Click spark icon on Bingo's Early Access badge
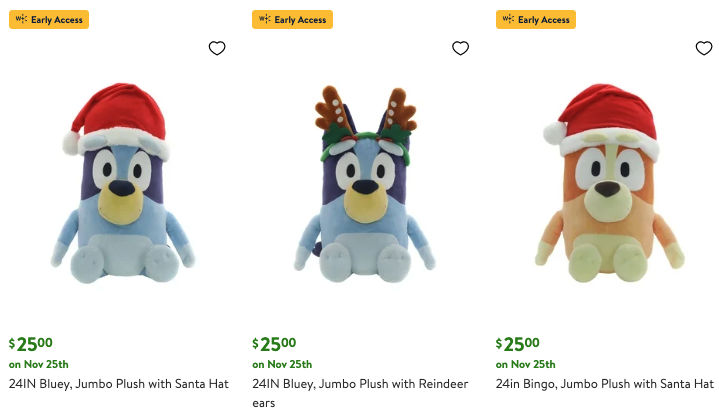 point(507,19)
